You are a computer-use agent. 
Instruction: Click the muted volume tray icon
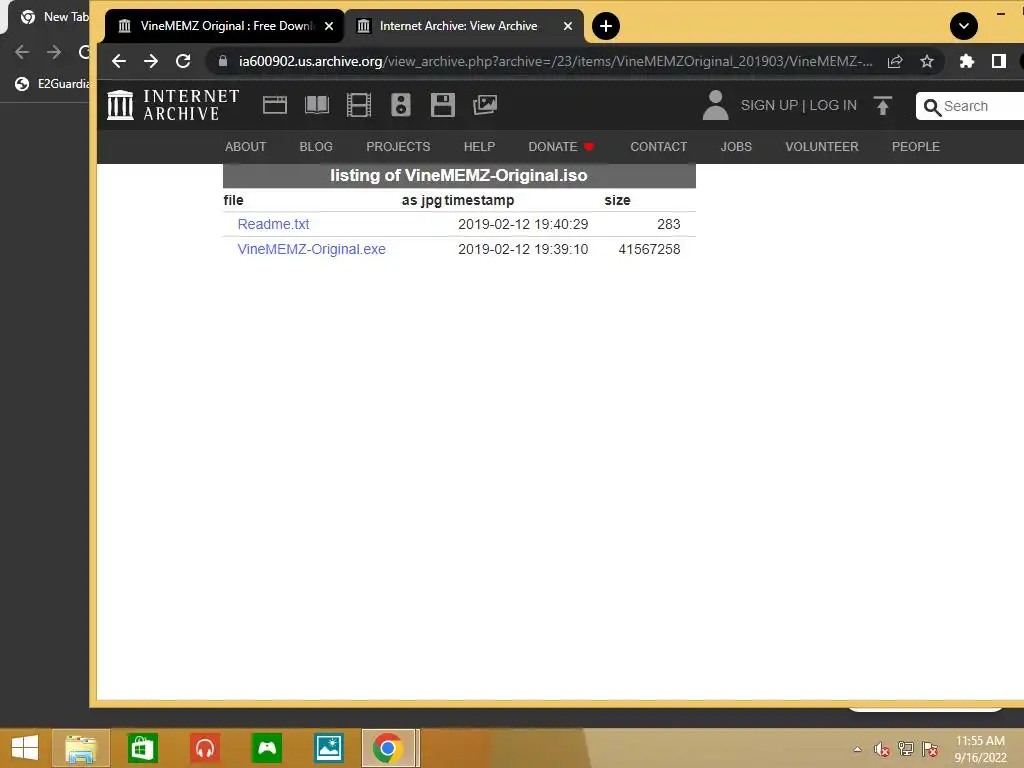tap(882, 749)
